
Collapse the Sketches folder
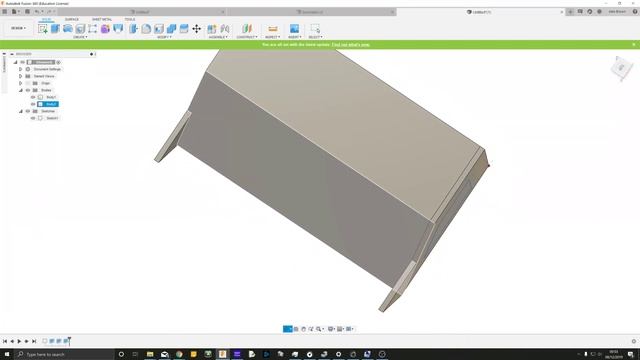pyautogui.click(x=20, y=111)
